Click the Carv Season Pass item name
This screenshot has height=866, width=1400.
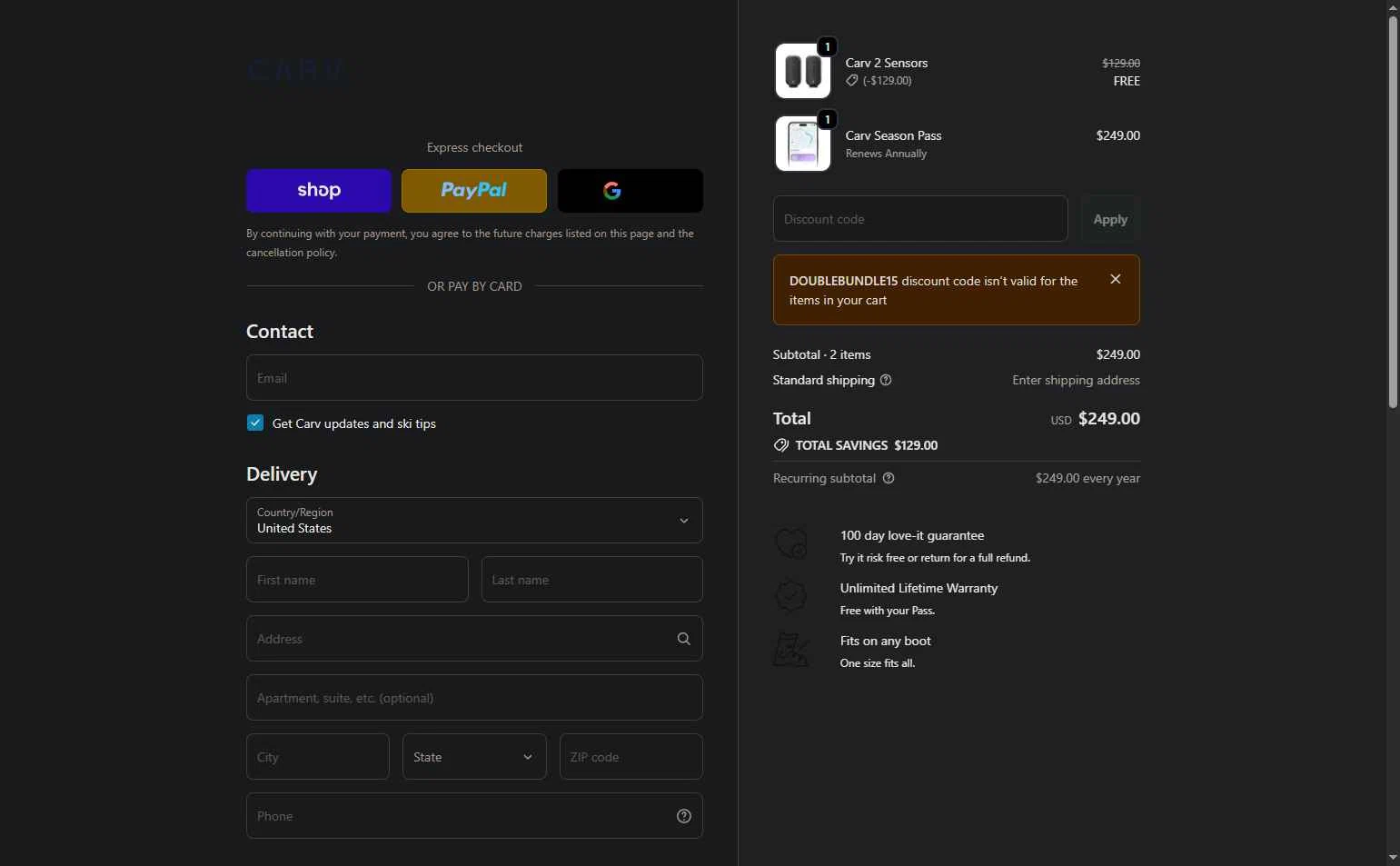click(894, 135)
